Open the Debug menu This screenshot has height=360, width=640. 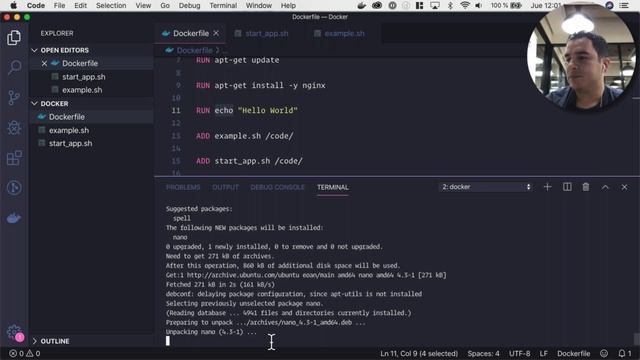point(189,5)
